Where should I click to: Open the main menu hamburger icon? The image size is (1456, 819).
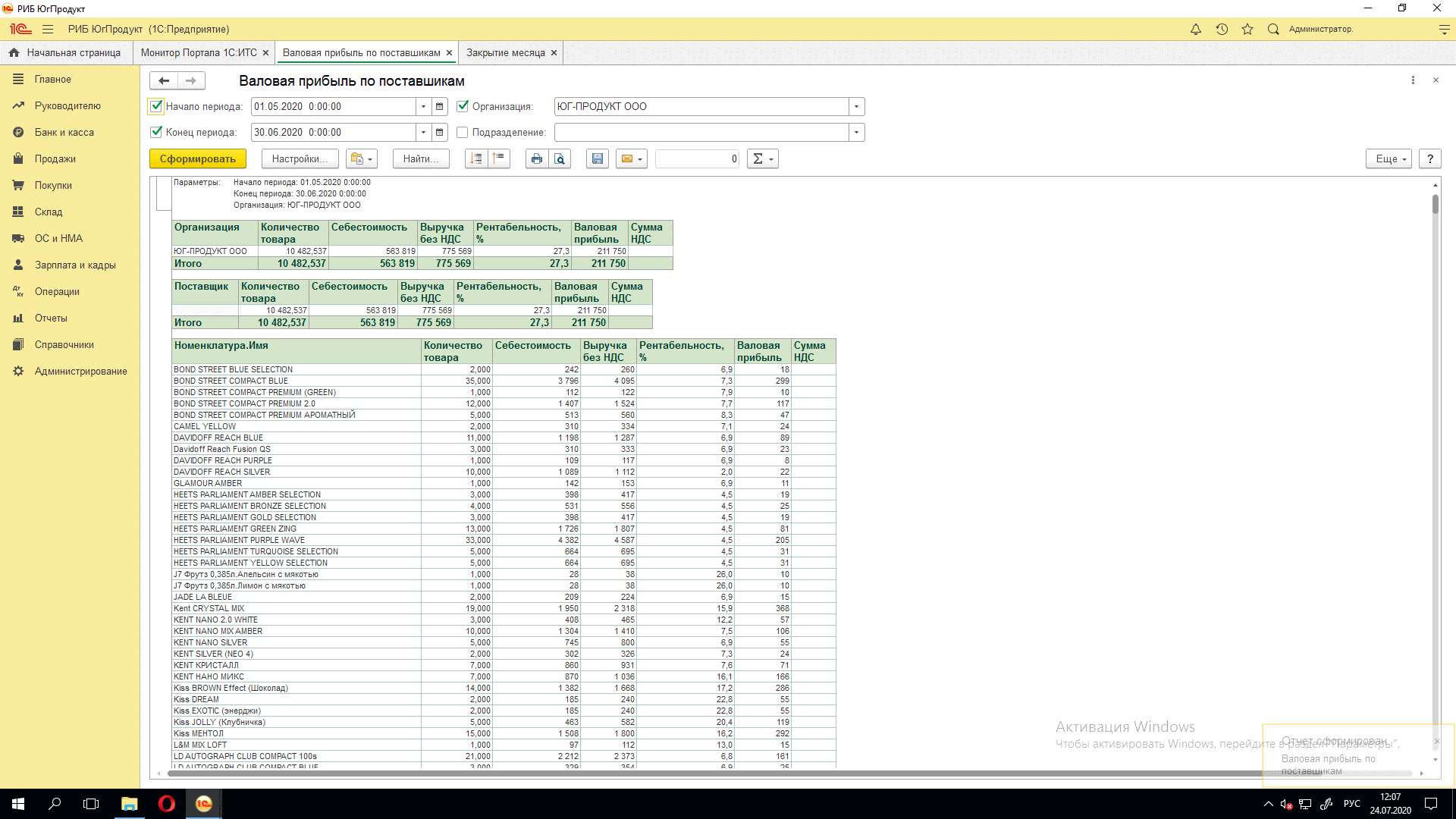pos(48,30)
